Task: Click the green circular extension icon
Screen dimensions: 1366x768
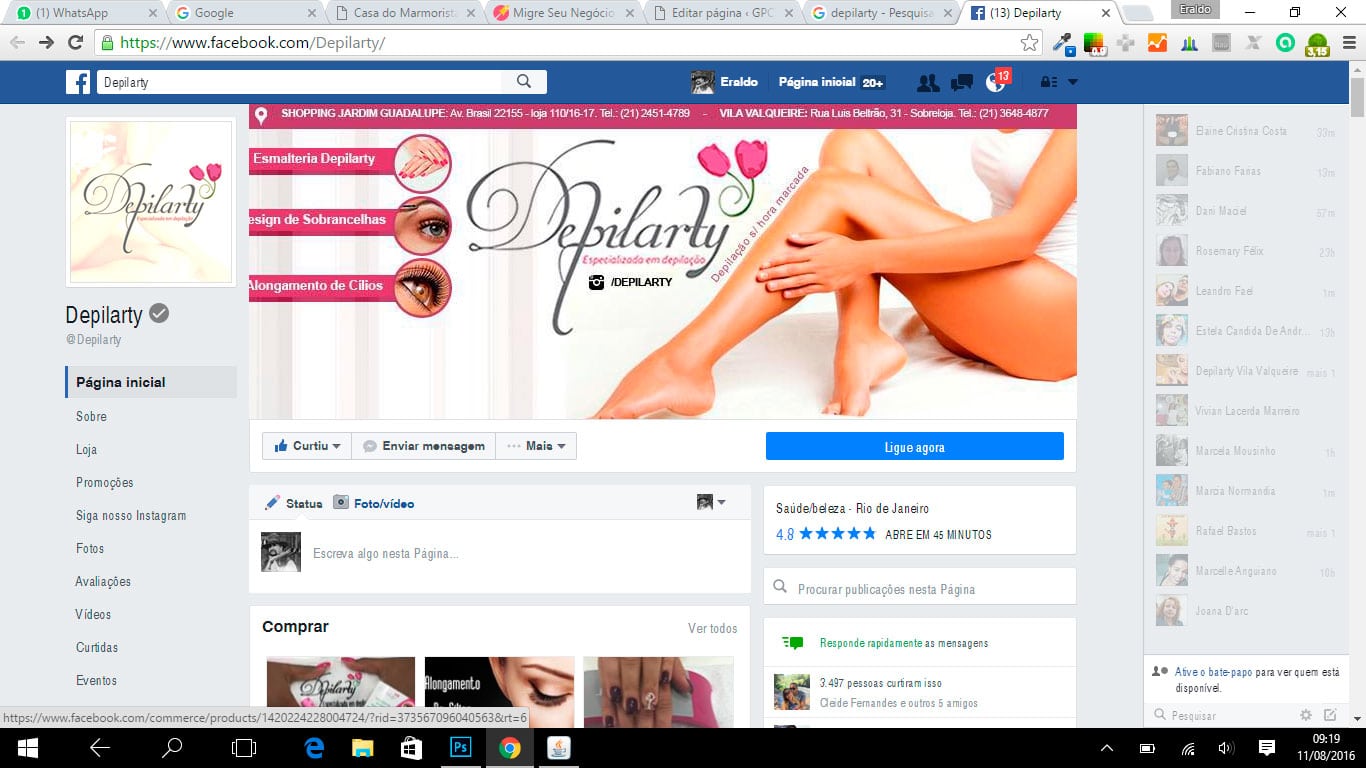Action: pyautogui.click(x=1285, y=43)
